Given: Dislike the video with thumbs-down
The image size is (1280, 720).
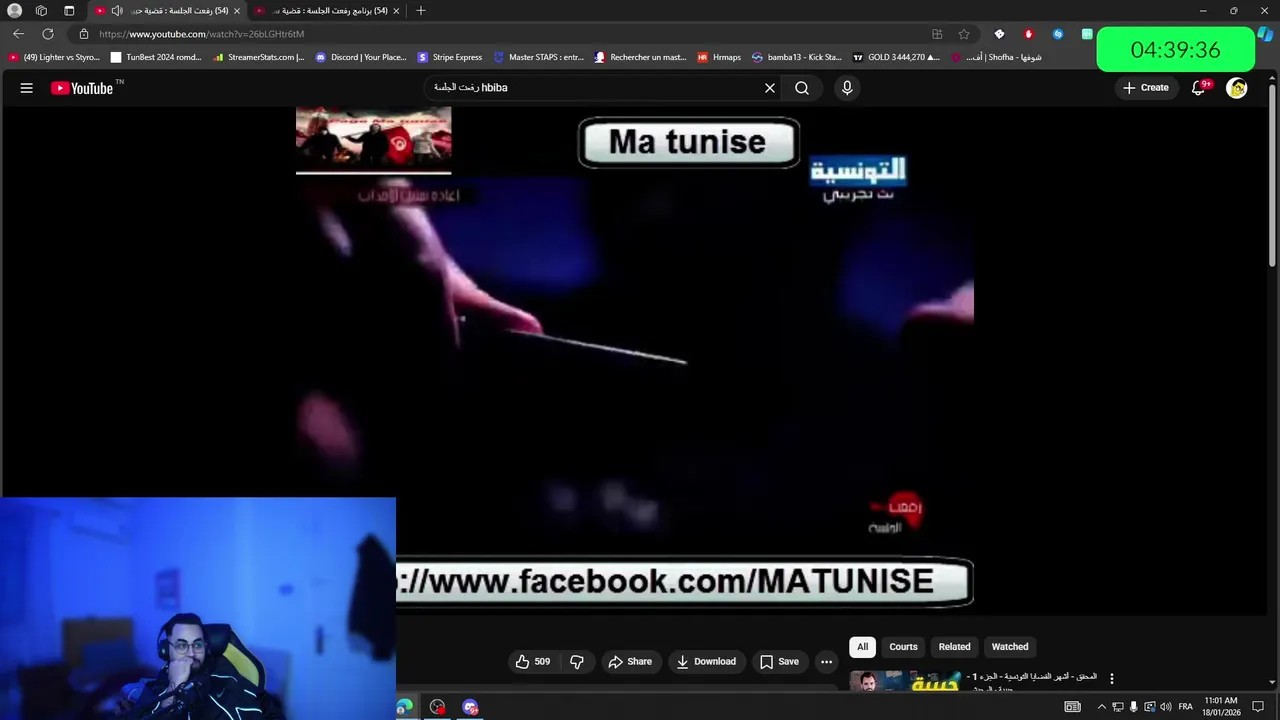Looking at the screenshot, I should tap(577, 662).
